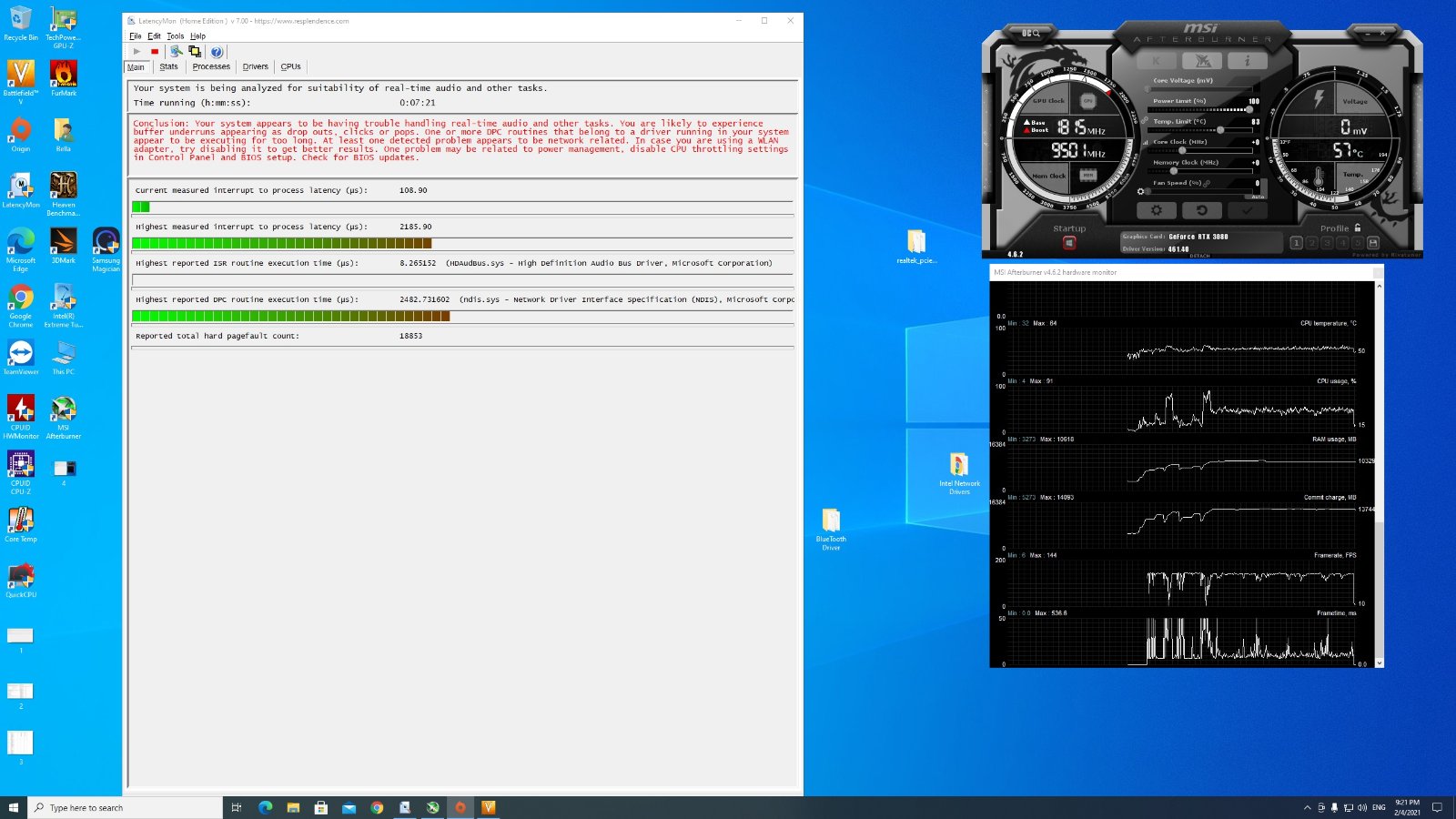This screenshot has height=819, width=1456.
Task: Apply Afterburner settings with checkmark button
Action: (x=1247, y=210)
